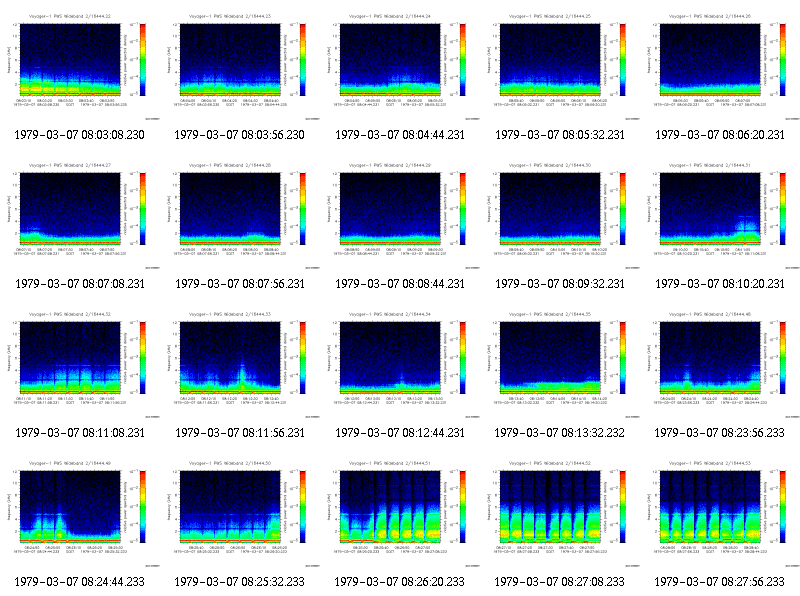Screen dimensions: 800x596
Task: Click caption text 1979-03-07 08:04:44.231
Action: [400, 135]
